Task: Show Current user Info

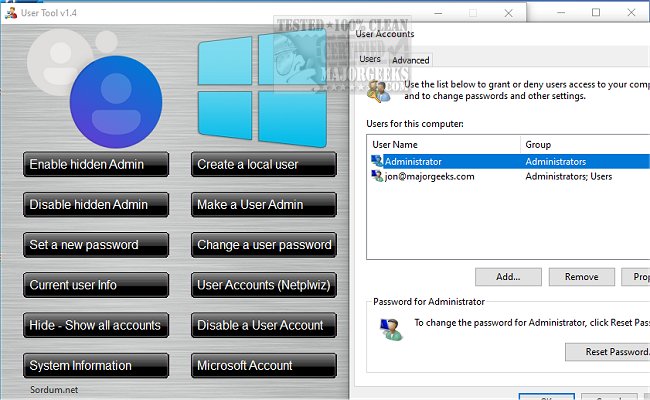Action: click(96, 285)
